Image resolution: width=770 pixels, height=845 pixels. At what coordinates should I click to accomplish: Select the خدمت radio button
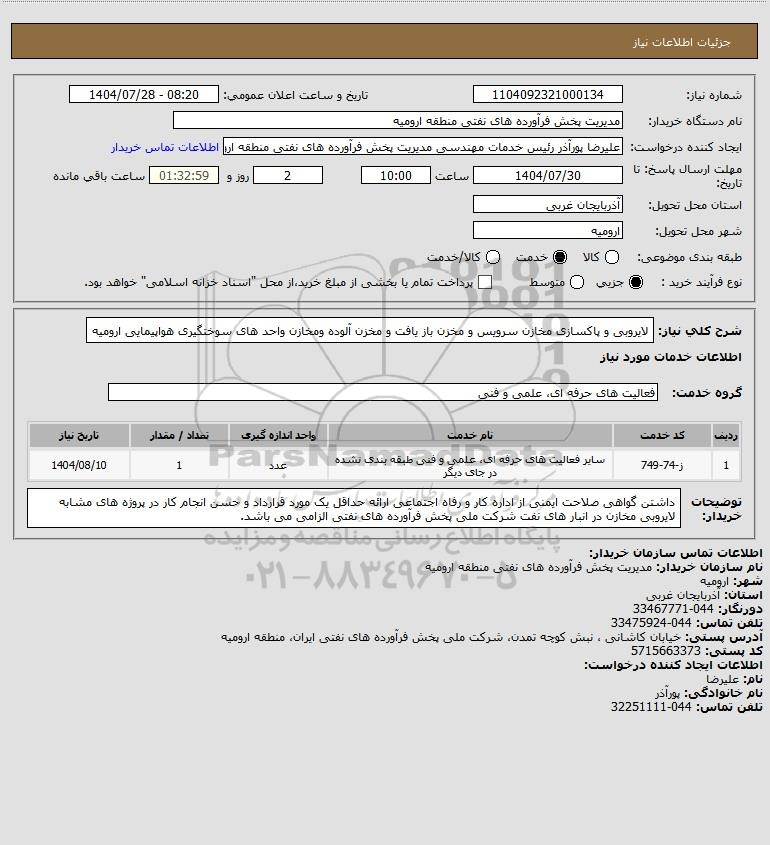coord(560,257)
